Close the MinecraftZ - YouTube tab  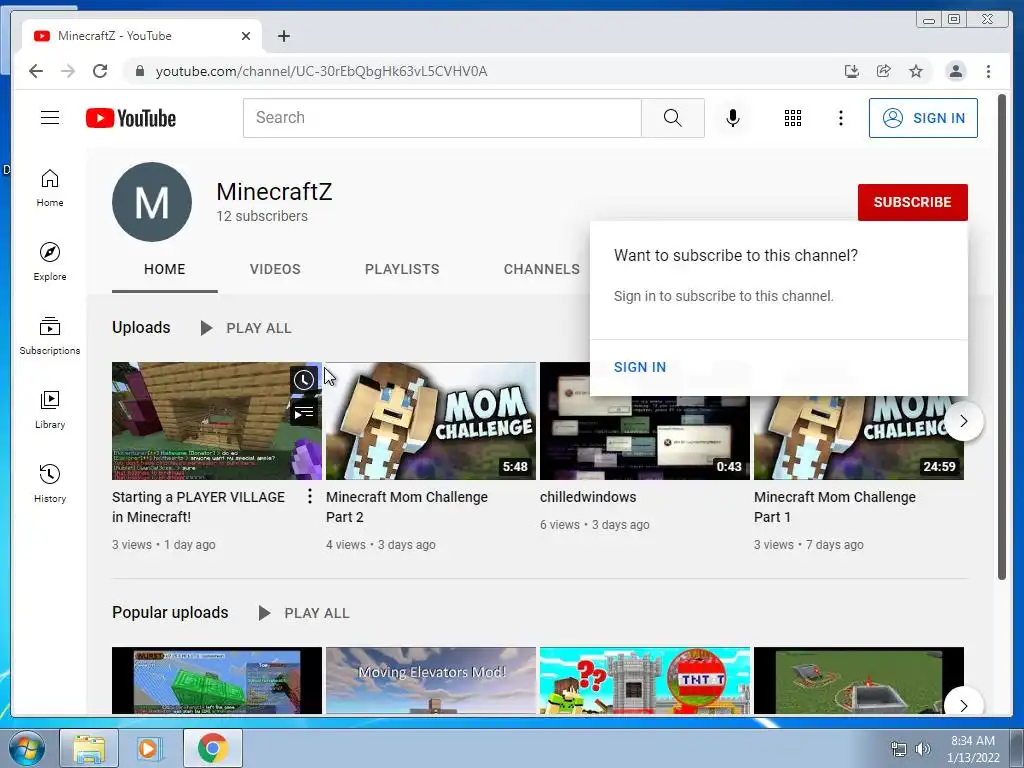[x=246, y=36]
